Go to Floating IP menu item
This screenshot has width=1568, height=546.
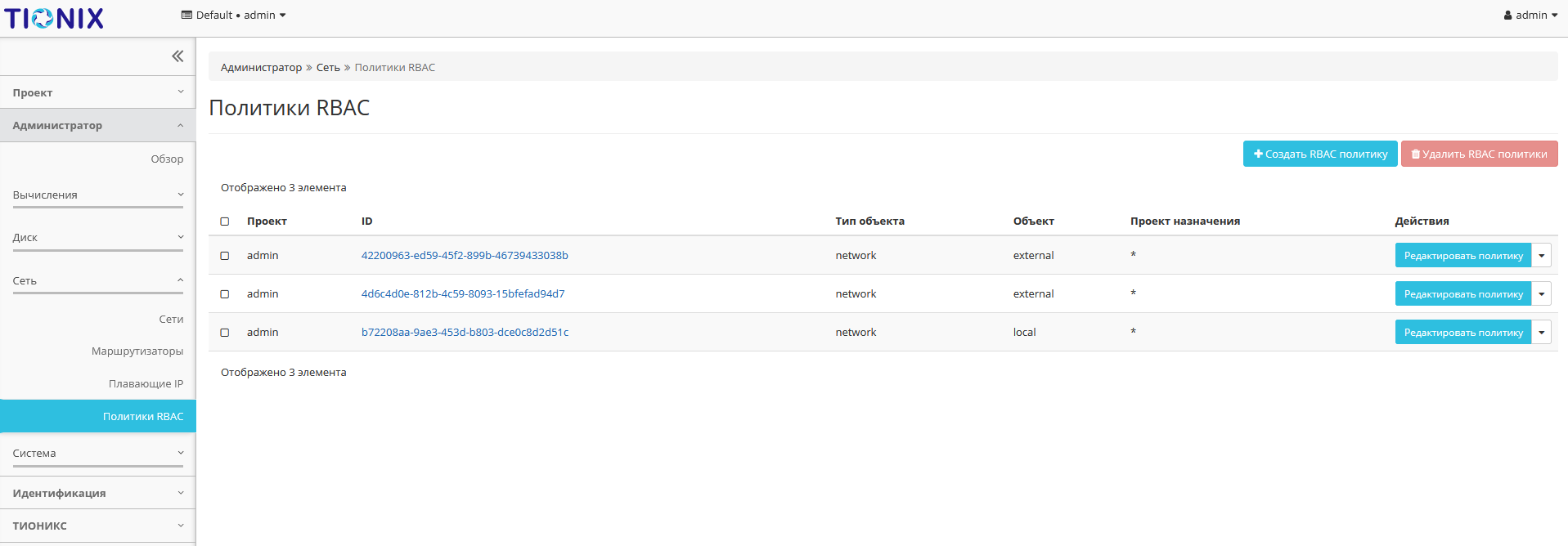(x=146, y=384)
